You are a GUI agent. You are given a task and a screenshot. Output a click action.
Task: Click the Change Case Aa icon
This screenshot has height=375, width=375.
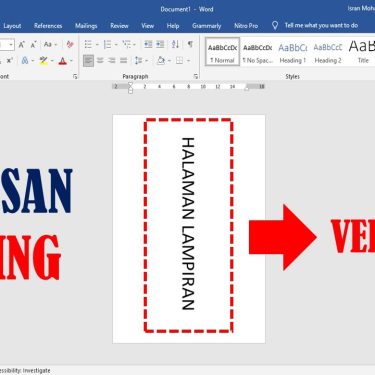(48, 44)
